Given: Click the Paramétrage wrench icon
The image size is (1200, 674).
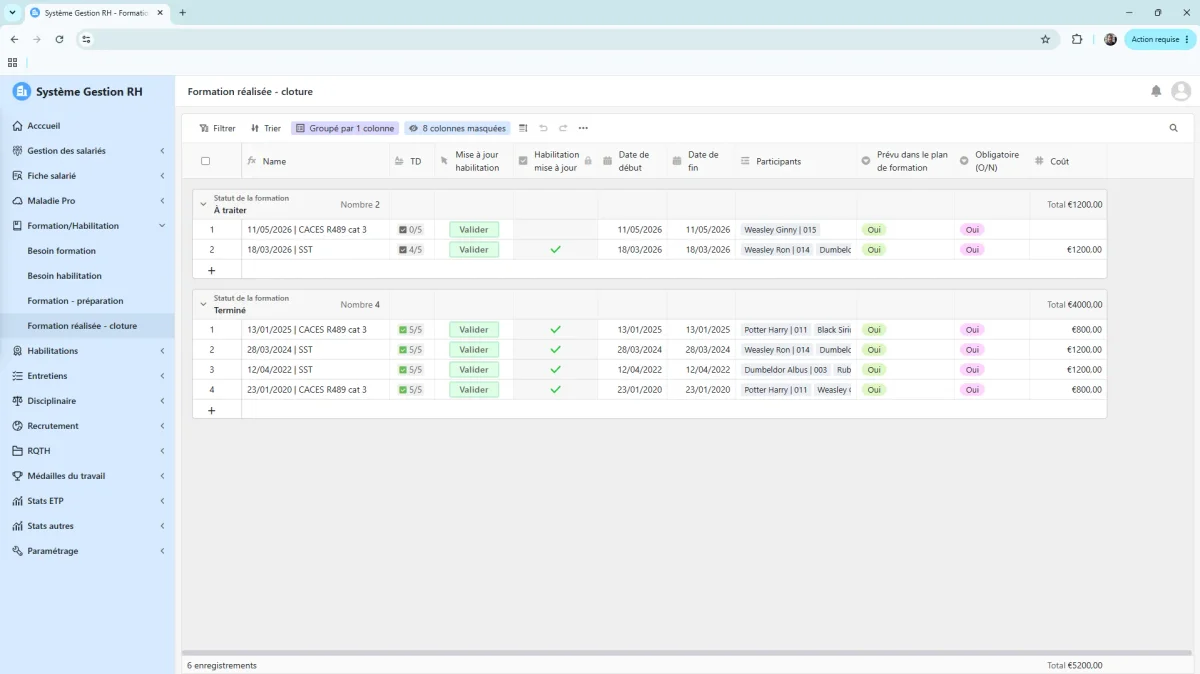Looking at the screenshot, I should point(17,551).
